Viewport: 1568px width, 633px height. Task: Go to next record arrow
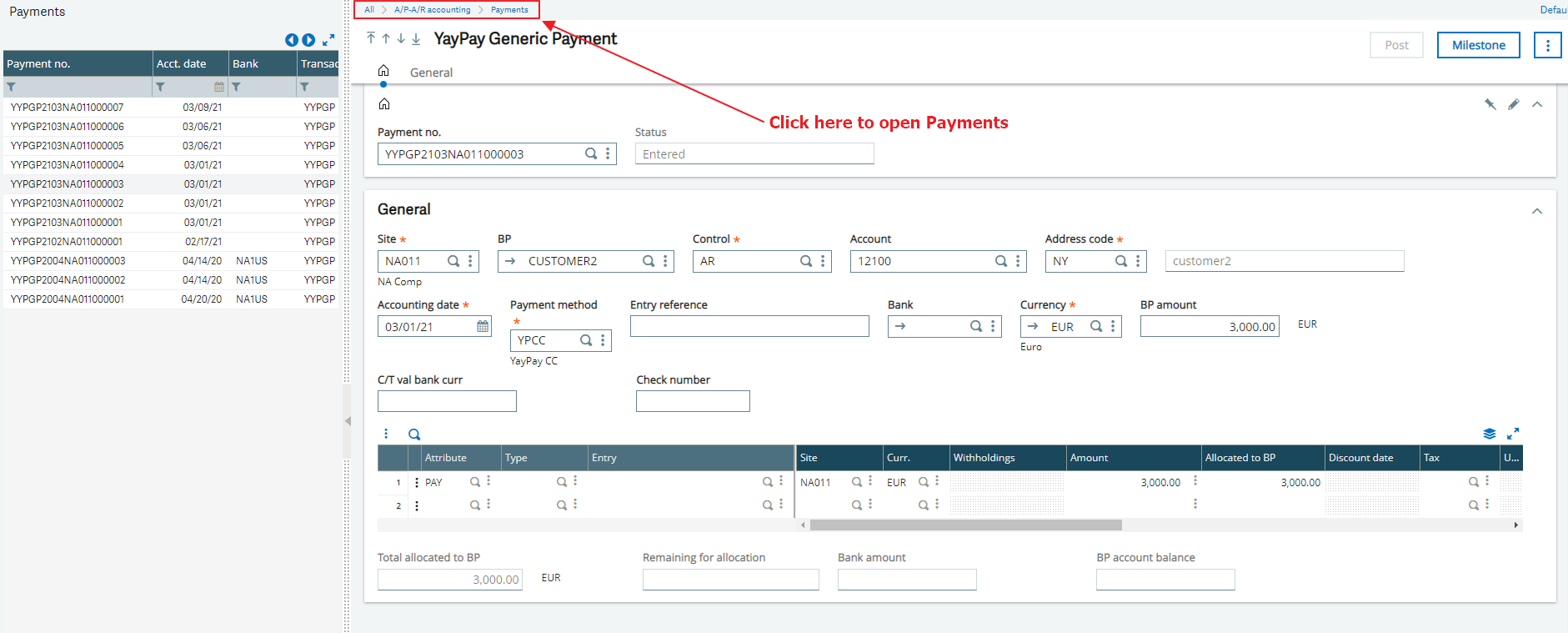pyautogui.click(x=401, y=38)
